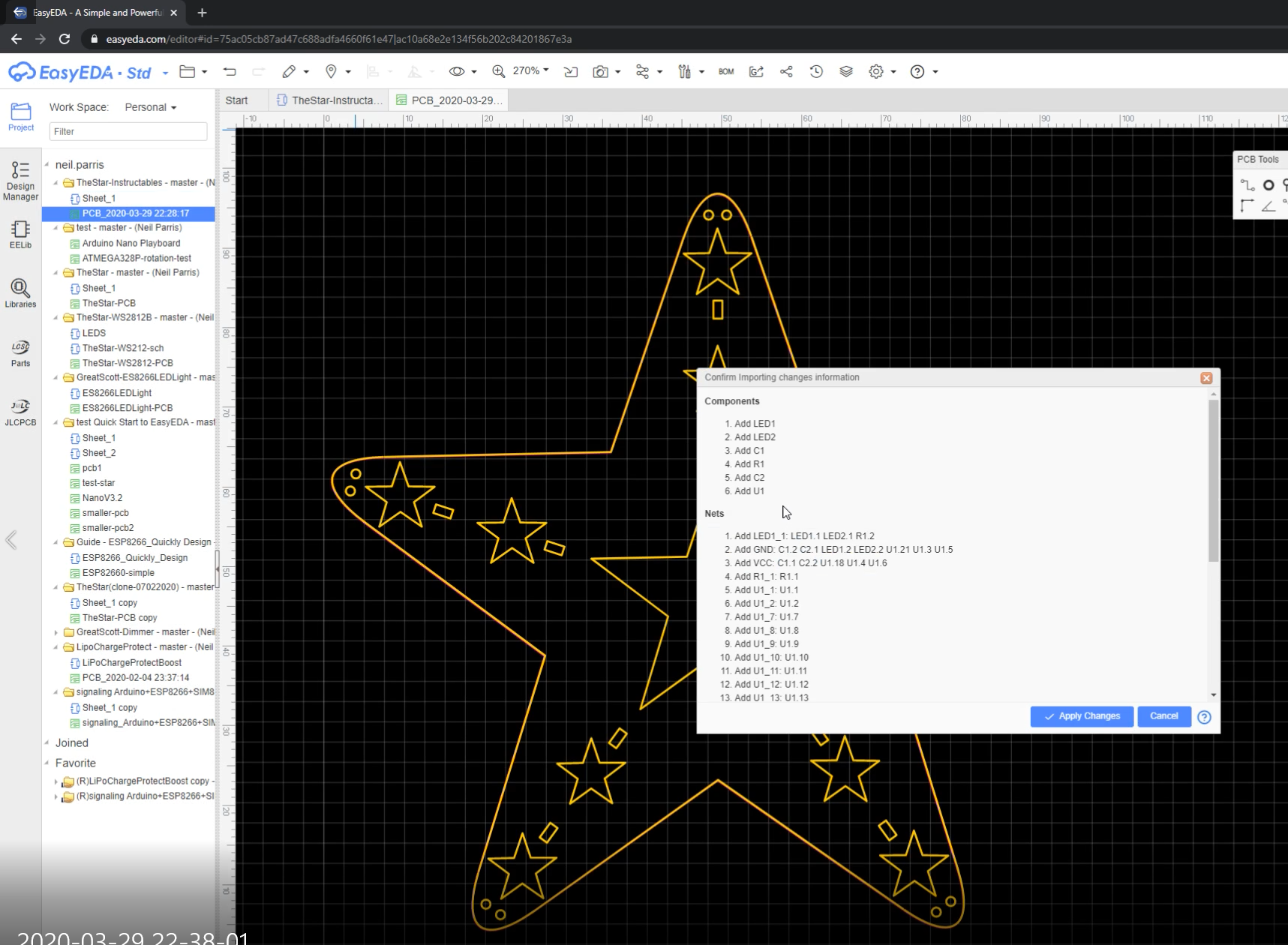Select the Track tool in PCB Tools panel
Viewport: 1288px width, 945px height.
(1247, 184)
